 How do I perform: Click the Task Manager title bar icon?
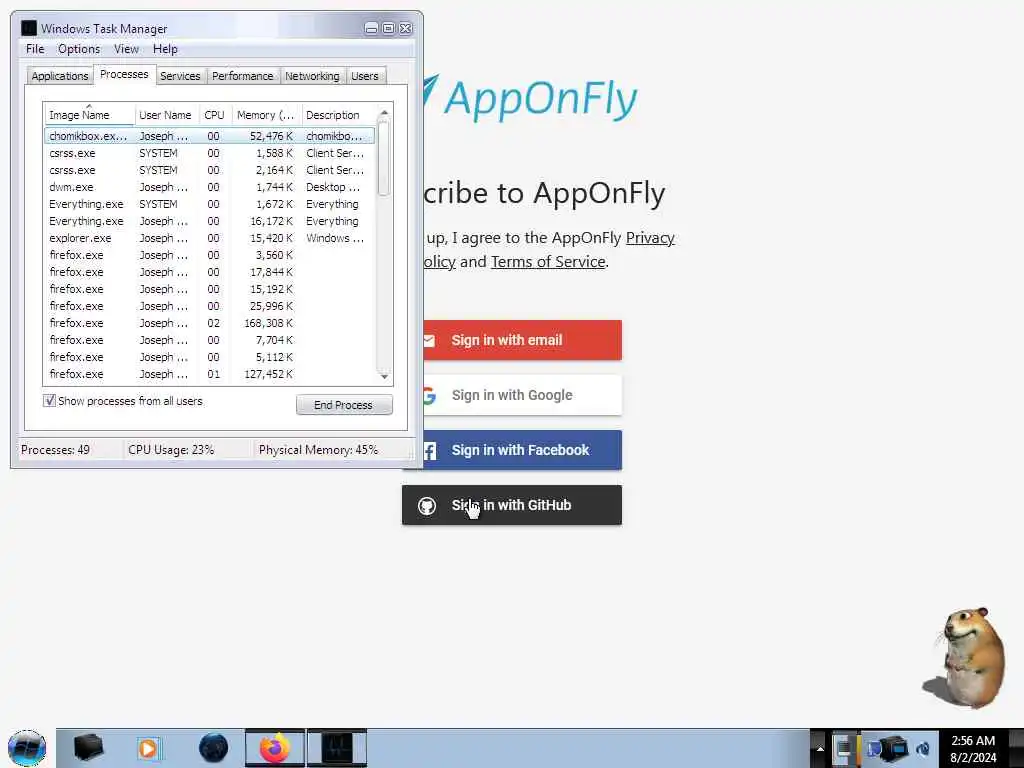point(29,28)
